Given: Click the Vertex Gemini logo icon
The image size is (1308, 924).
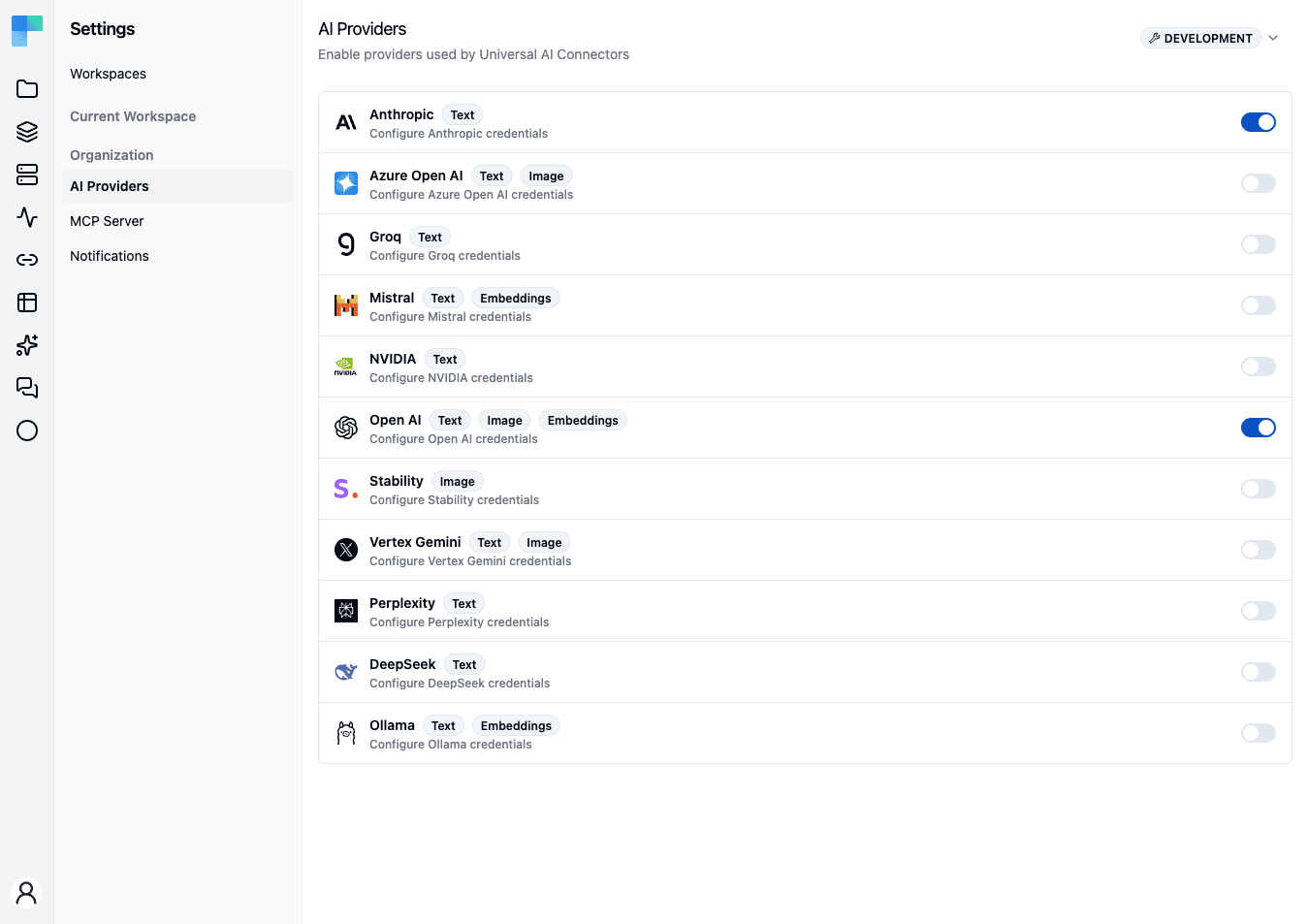Looking at the screenshot, I should point(346,550).
